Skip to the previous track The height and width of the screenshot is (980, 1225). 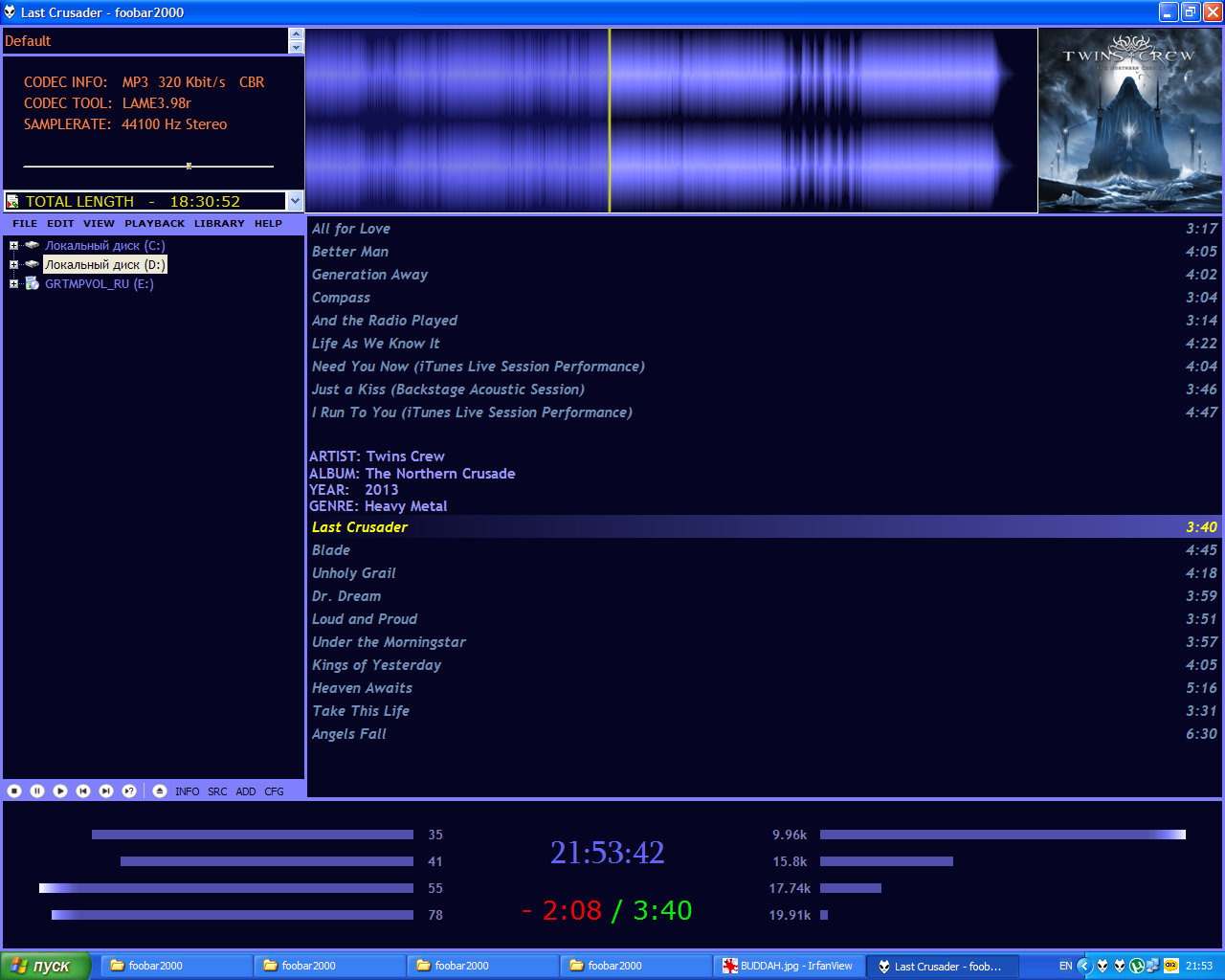pos(83,791)
